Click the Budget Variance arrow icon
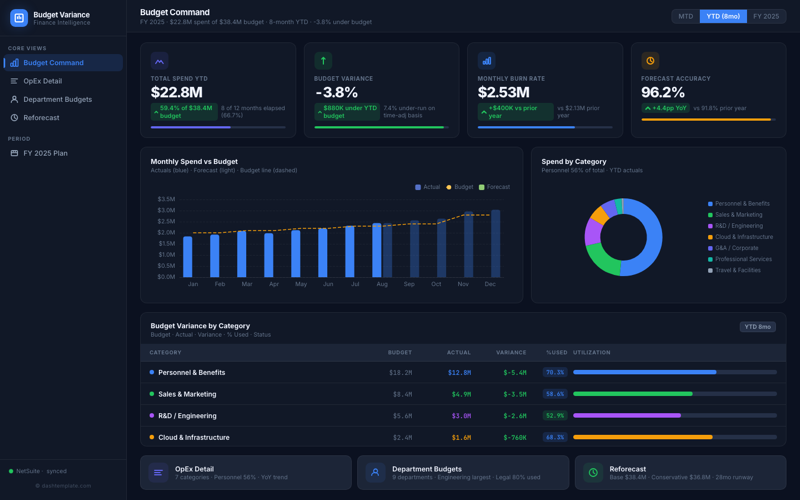This screenshot has width=800, height=500. (x=323, y=61)
